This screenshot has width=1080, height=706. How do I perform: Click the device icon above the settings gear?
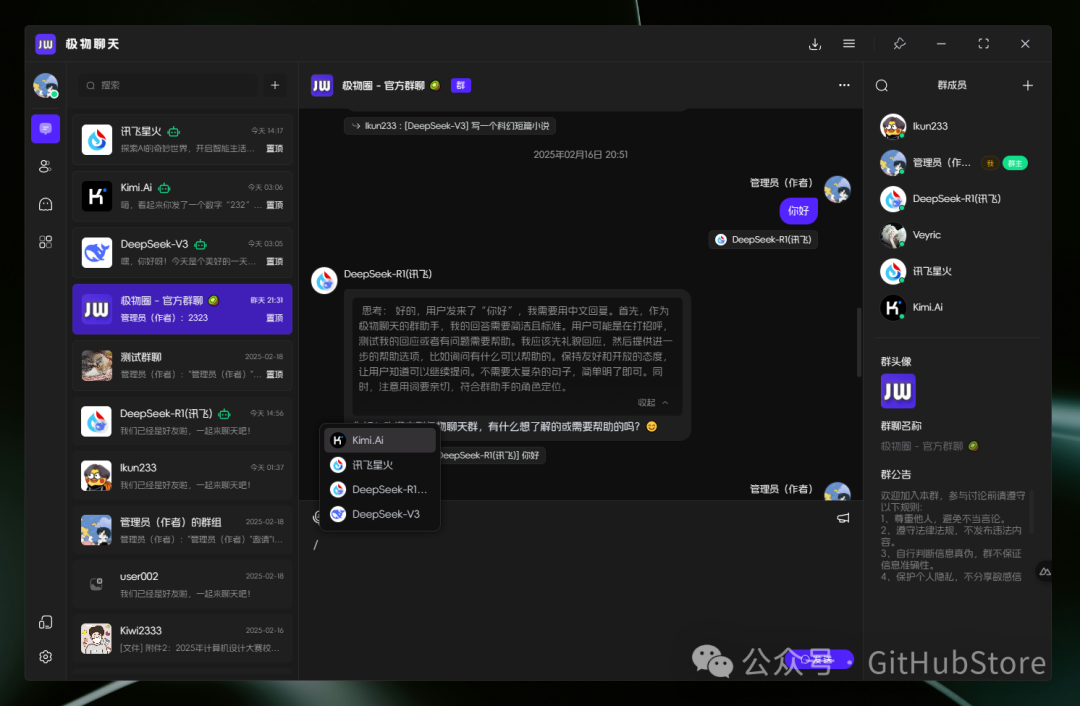pyautogui.click(x=45, y=623)
